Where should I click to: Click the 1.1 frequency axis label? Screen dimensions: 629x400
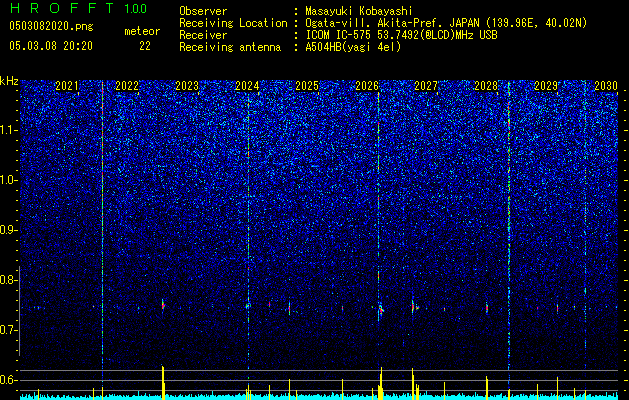[x=8, y=130]
